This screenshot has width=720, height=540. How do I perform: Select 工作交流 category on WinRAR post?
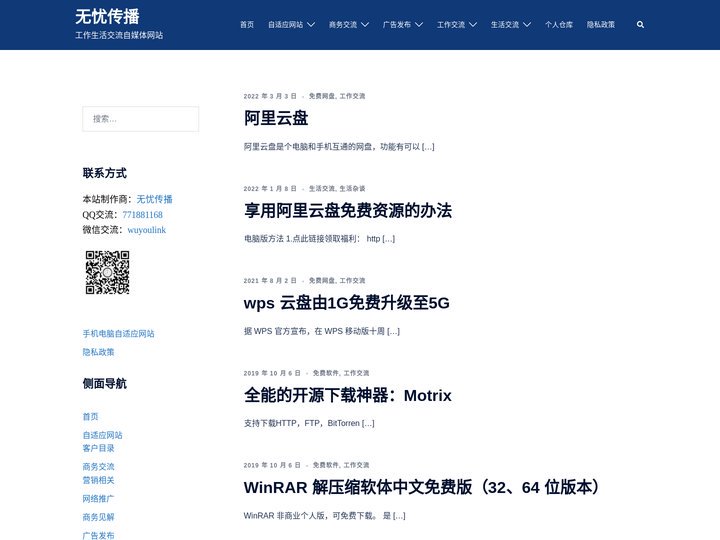coord(357,465)
